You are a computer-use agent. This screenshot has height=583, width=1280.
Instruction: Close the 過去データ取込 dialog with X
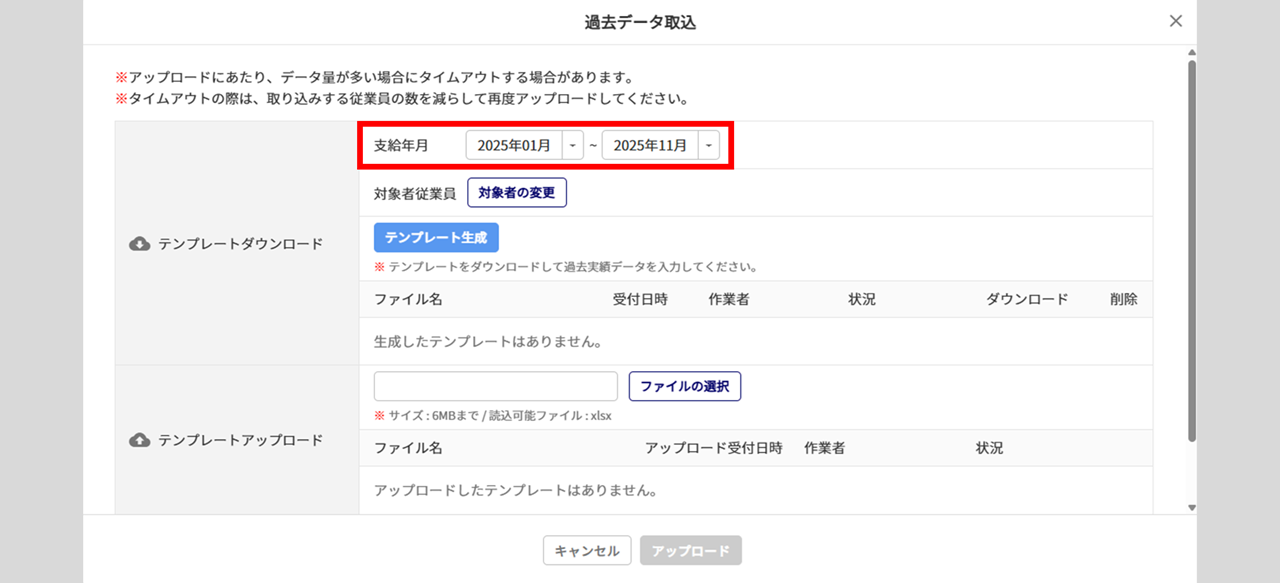1175,21
